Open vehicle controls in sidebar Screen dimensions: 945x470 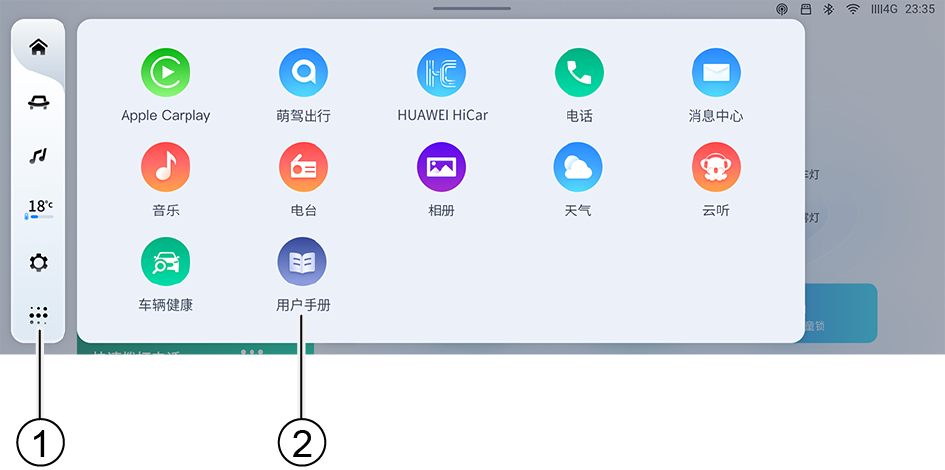pyautogui.click(x=39, y=101)
